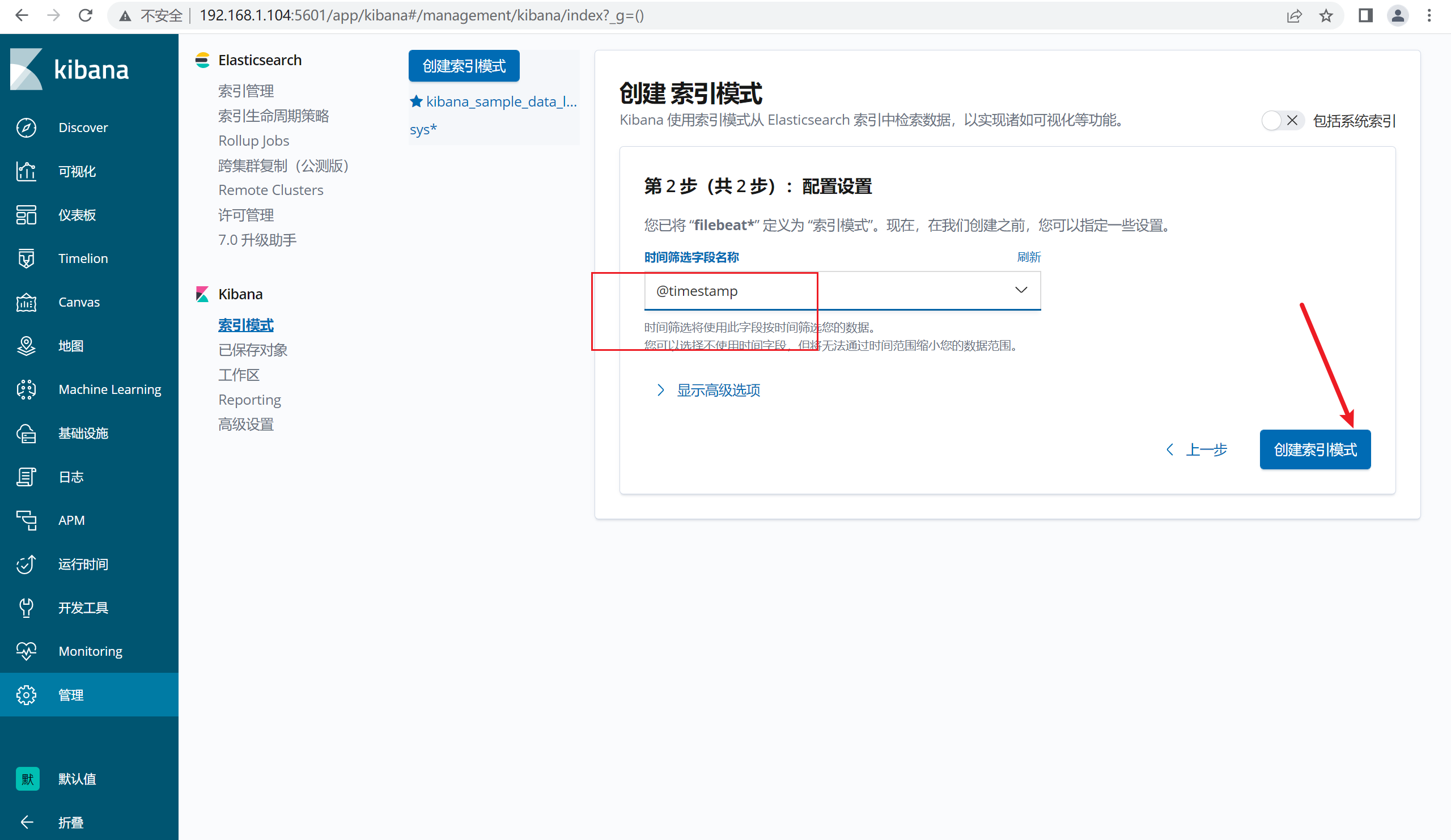This screenshot has width=1451, height=840.
Task: Click the 管理 gear icon
Action: [26, 695]
